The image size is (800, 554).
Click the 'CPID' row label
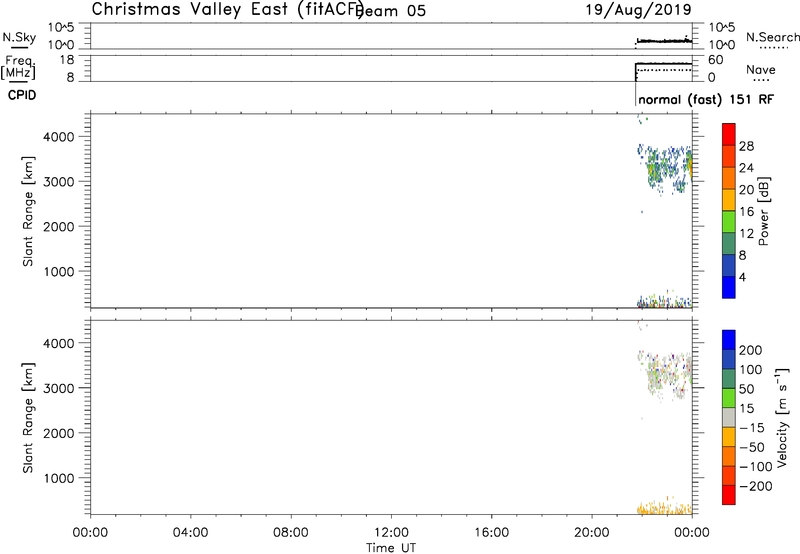click(22, 95)
